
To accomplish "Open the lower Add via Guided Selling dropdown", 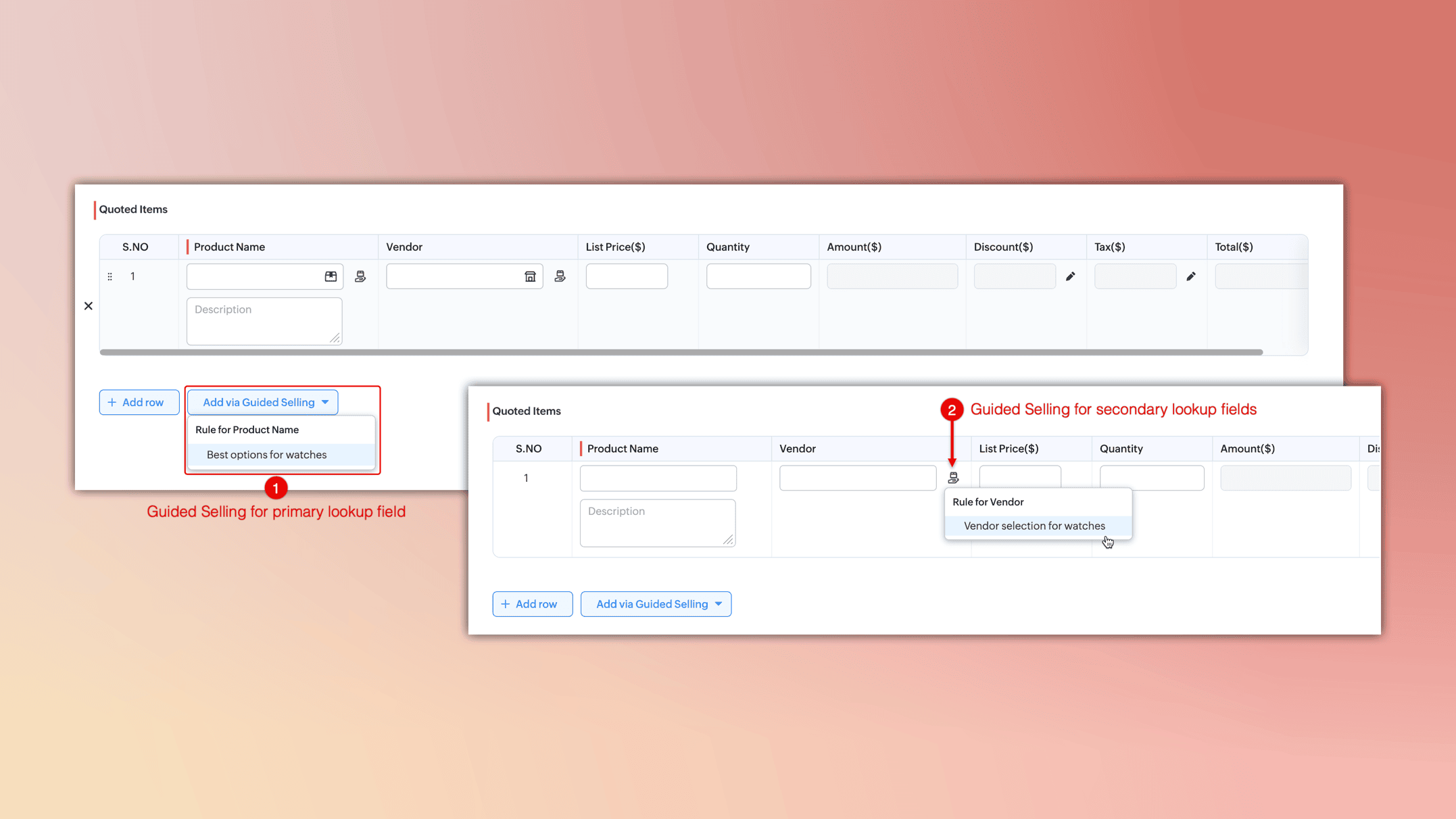I will click(x=656, y=604).
